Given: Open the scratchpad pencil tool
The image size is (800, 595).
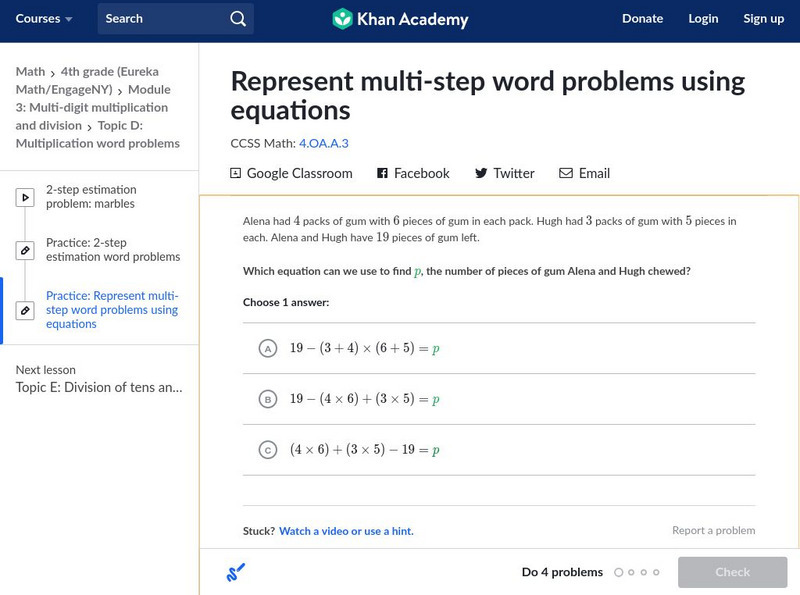Looking at the screenshot, I should coord(235,573).
